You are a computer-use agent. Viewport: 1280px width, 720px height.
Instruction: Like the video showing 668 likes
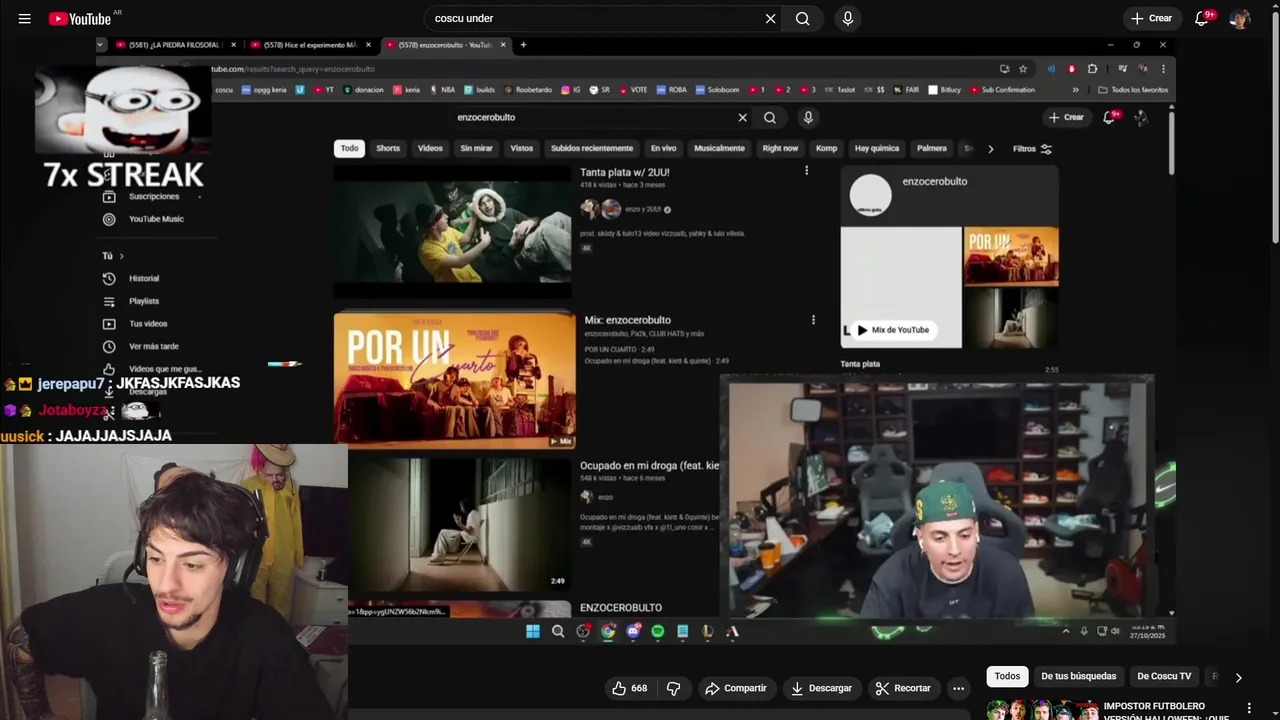(x=629, y=688)
